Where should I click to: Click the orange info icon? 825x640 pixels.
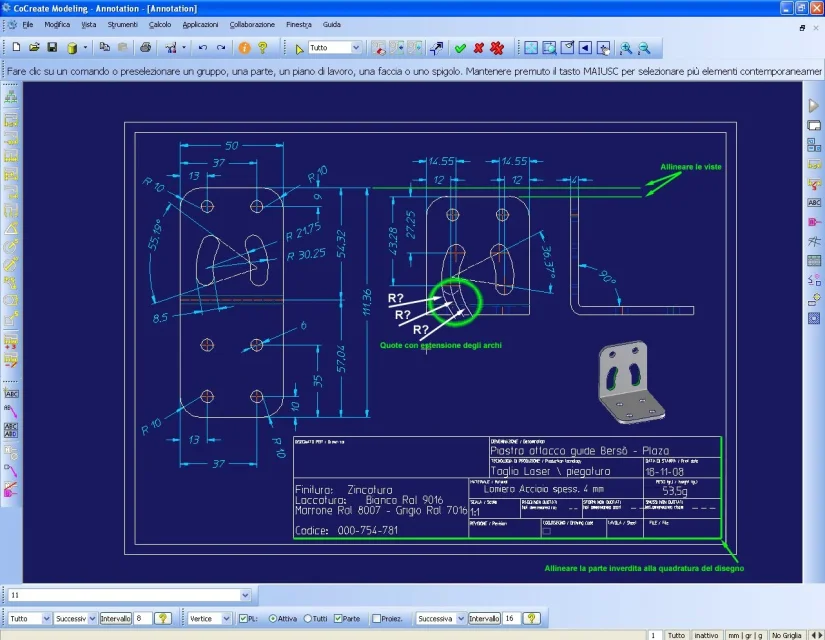(x=244, y=48)
